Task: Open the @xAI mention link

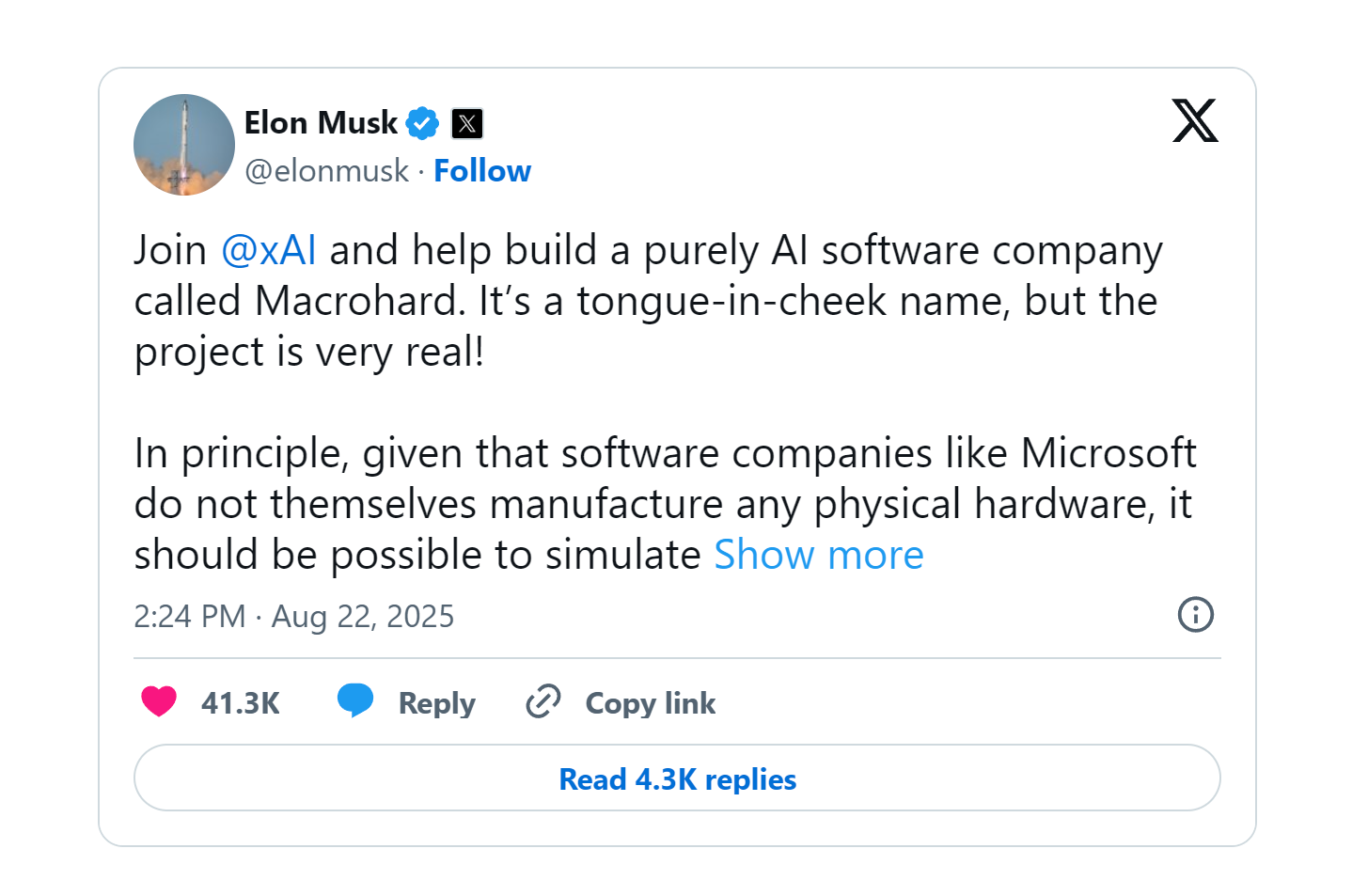Action: 268,251
